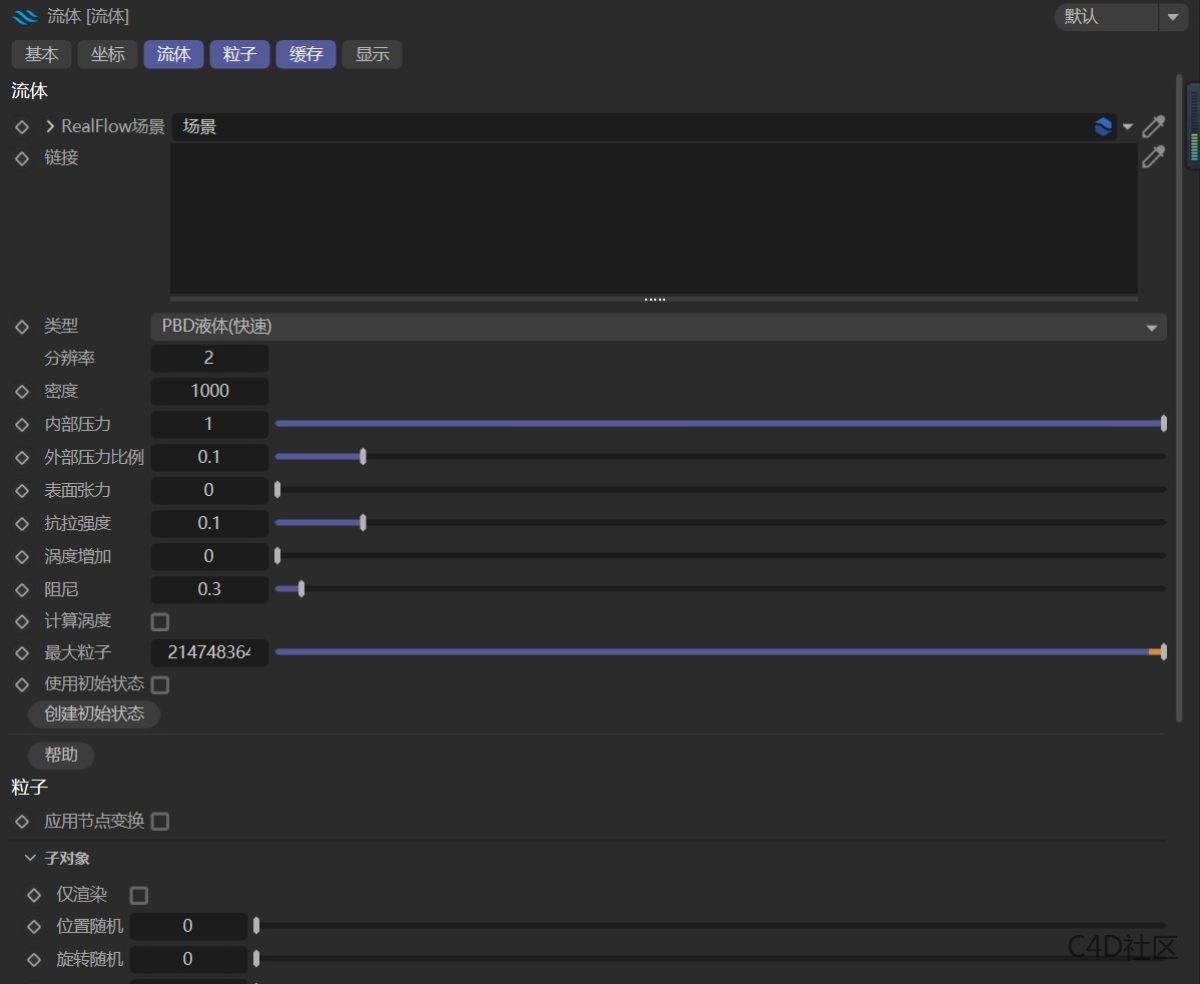Click the eyedropper icon beside the 链接 list
This screenshot has height=984, width=1200.
click(x=1154, y=157)
